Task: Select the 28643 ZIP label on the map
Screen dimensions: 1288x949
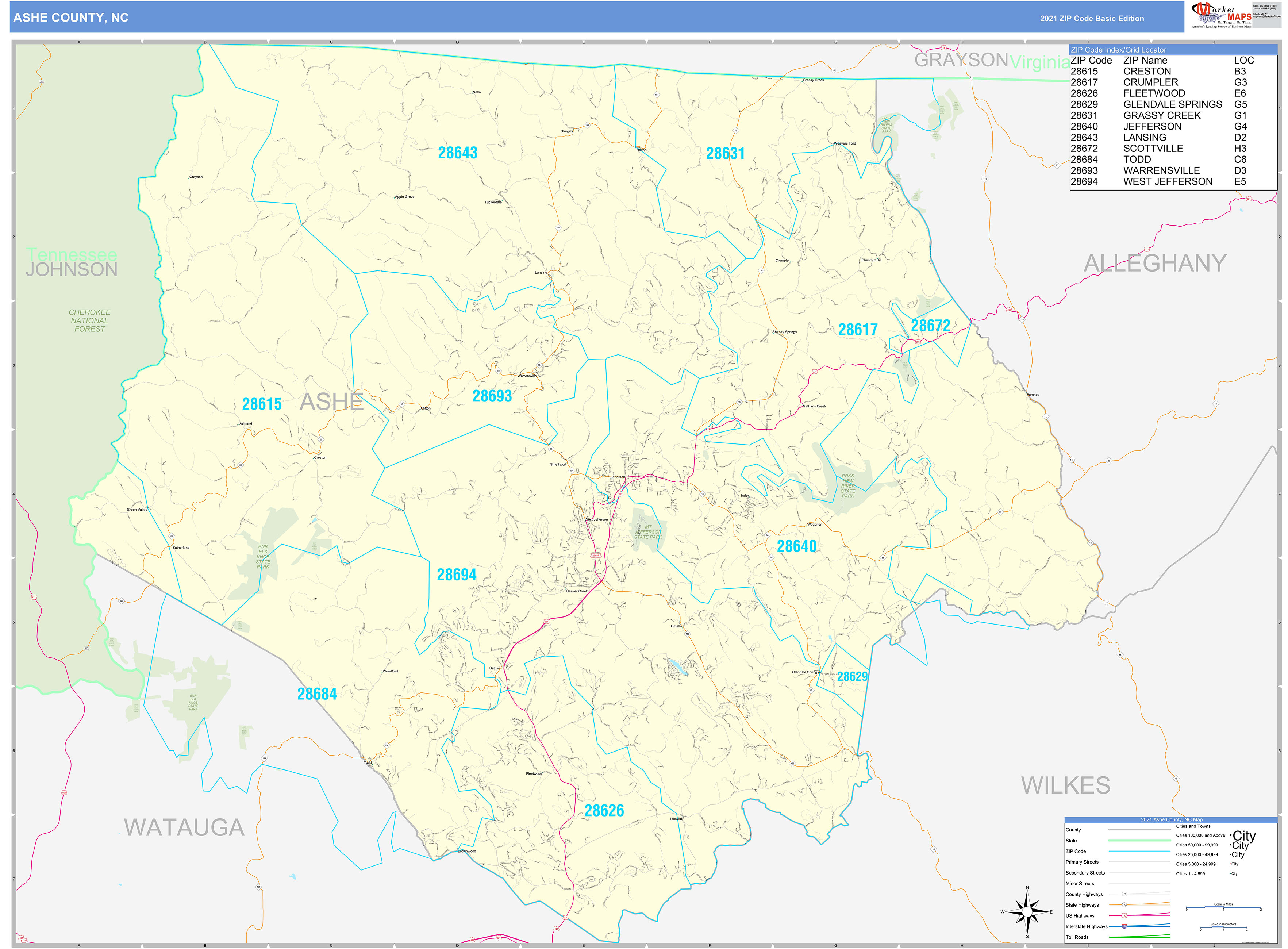Action: point(458,153)
